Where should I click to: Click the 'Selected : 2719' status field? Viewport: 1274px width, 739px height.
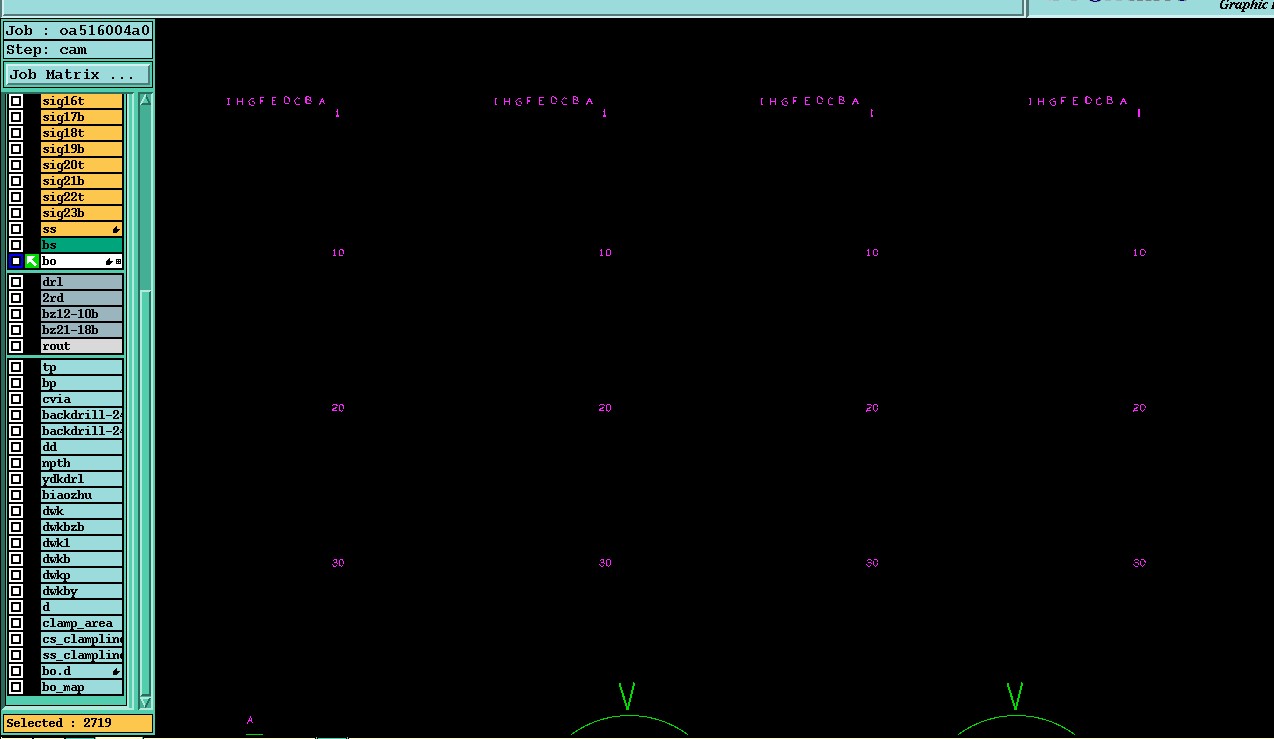pyautogui.click(x=78, y=723)
